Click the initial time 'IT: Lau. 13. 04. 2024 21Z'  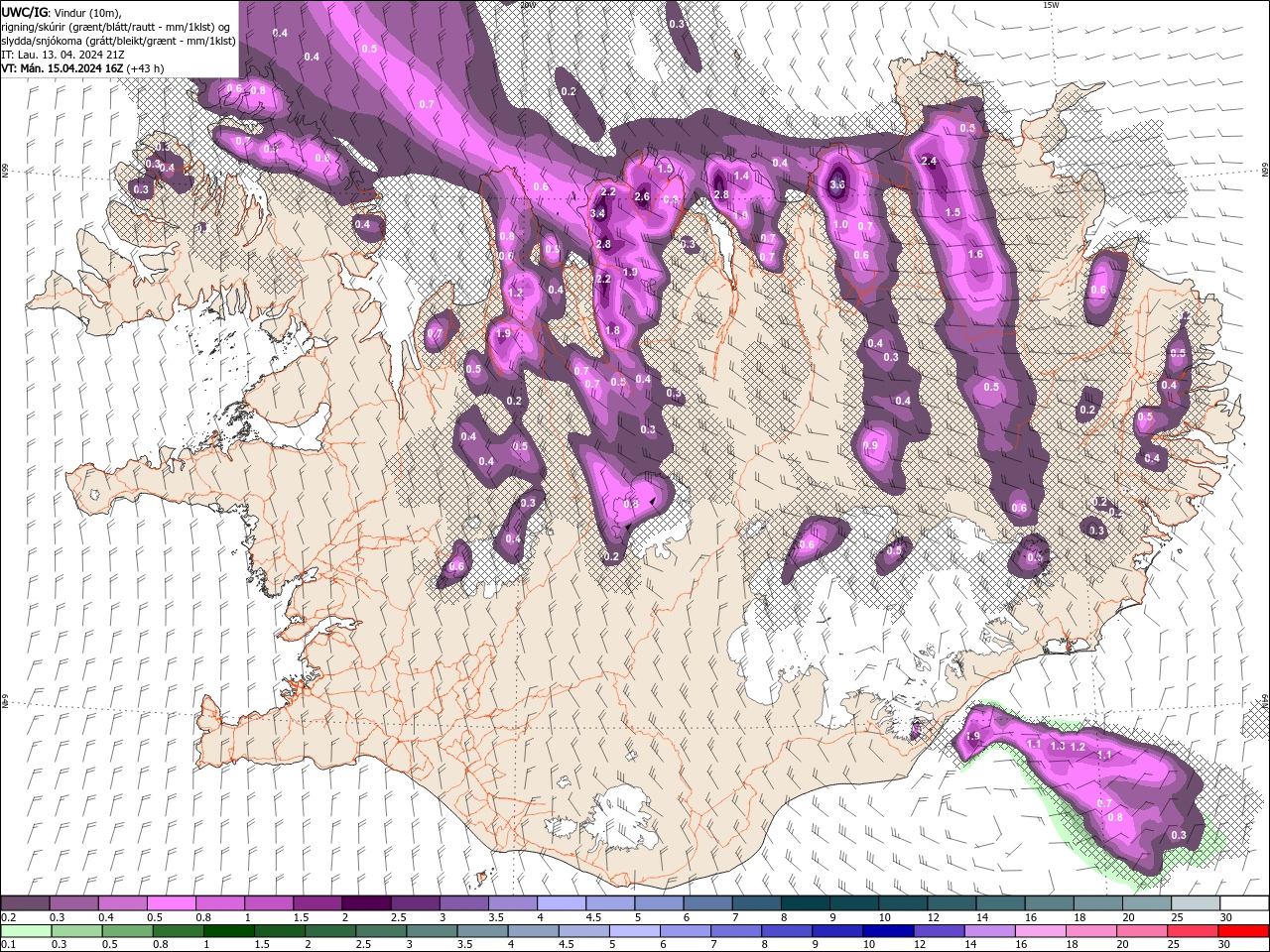coord(64,54)
